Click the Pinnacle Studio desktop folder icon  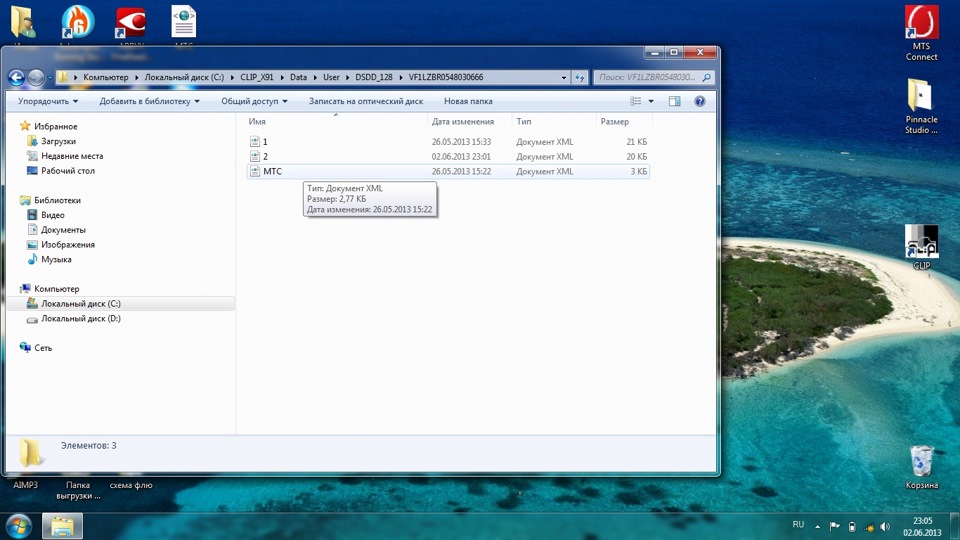[x=921, y=107]
